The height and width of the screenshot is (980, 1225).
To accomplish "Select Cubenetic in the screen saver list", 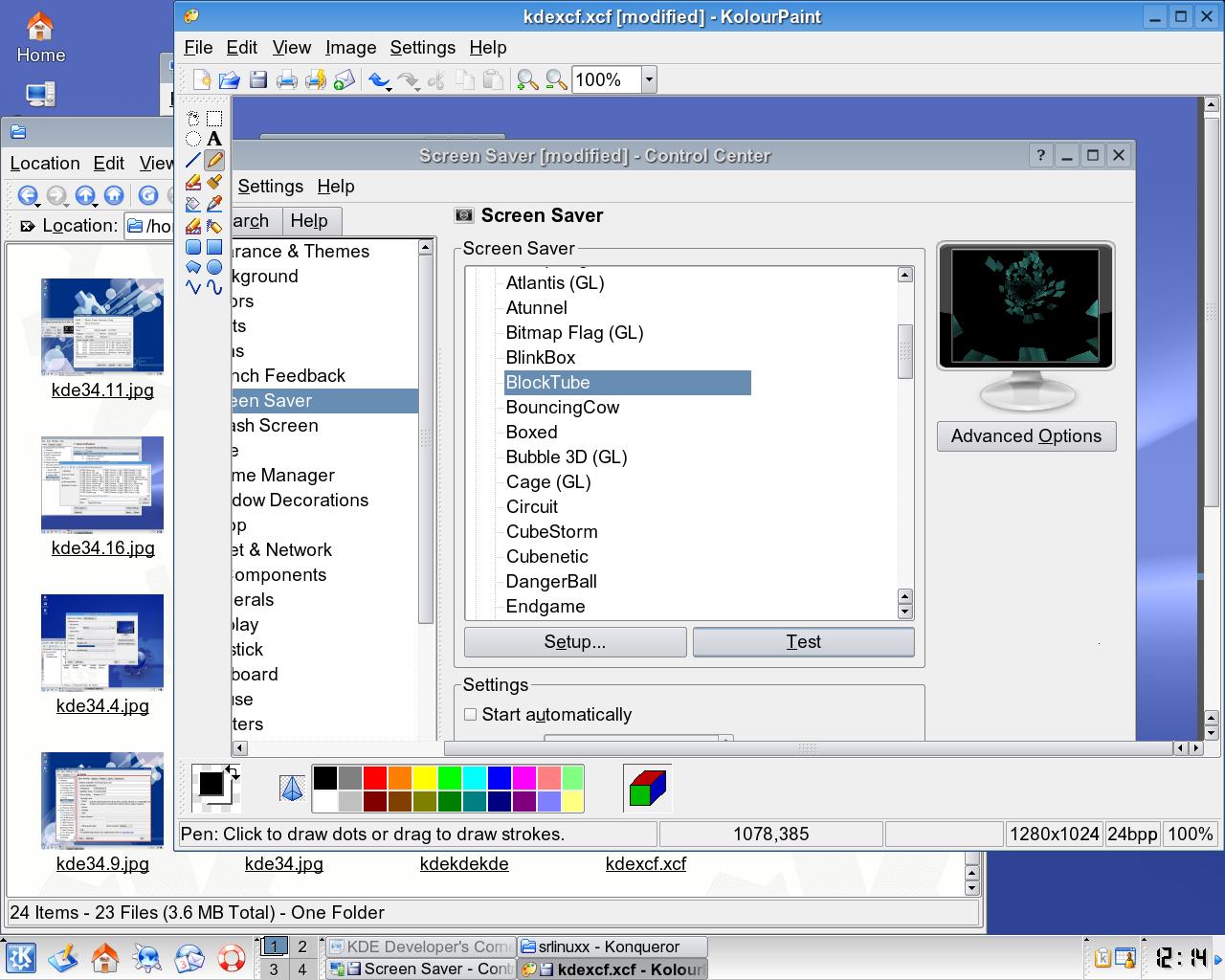I will point(547,556).
